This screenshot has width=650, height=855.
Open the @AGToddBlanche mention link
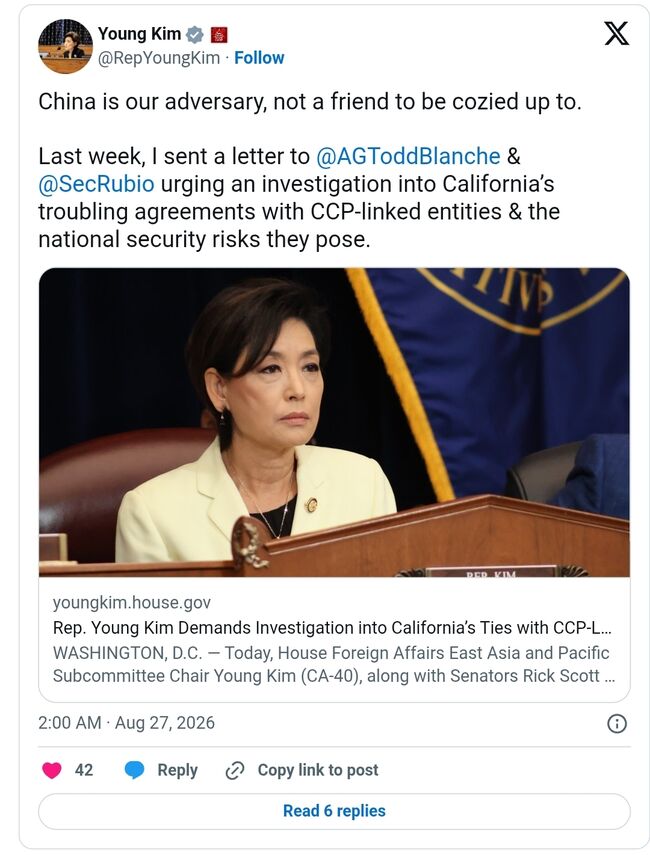(408, 156)
